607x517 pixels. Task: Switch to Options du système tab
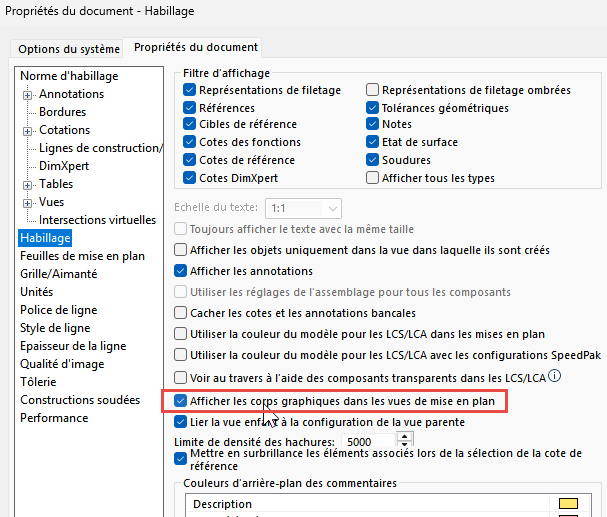67,49
